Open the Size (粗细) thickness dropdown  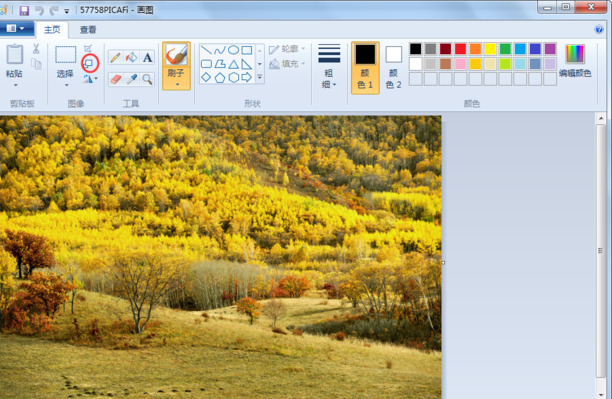point(329,67)
